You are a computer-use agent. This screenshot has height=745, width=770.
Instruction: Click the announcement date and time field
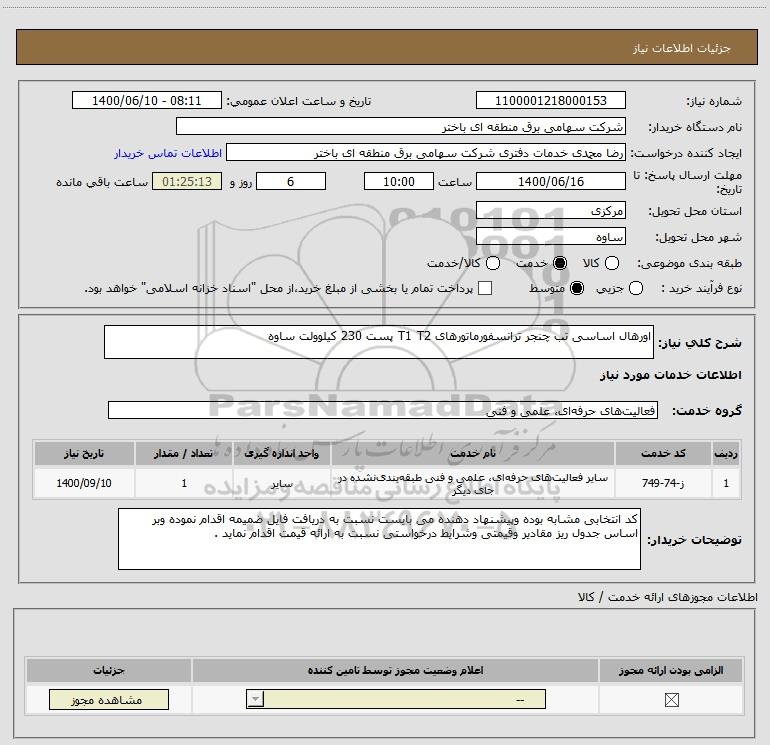147,100
